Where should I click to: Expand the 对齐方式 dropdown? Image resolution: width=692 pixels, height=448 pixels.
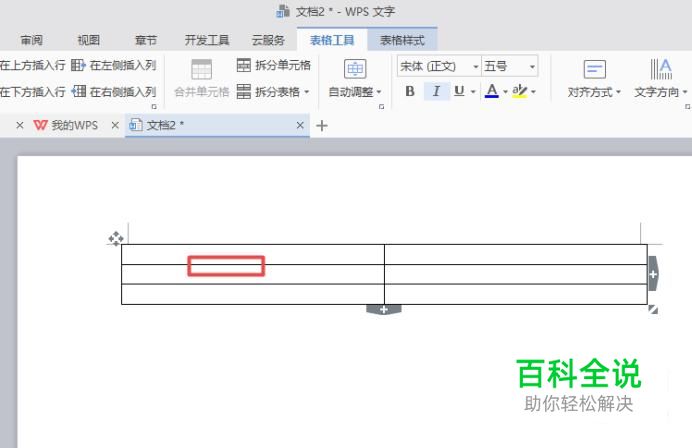click(x=618, y=92)
